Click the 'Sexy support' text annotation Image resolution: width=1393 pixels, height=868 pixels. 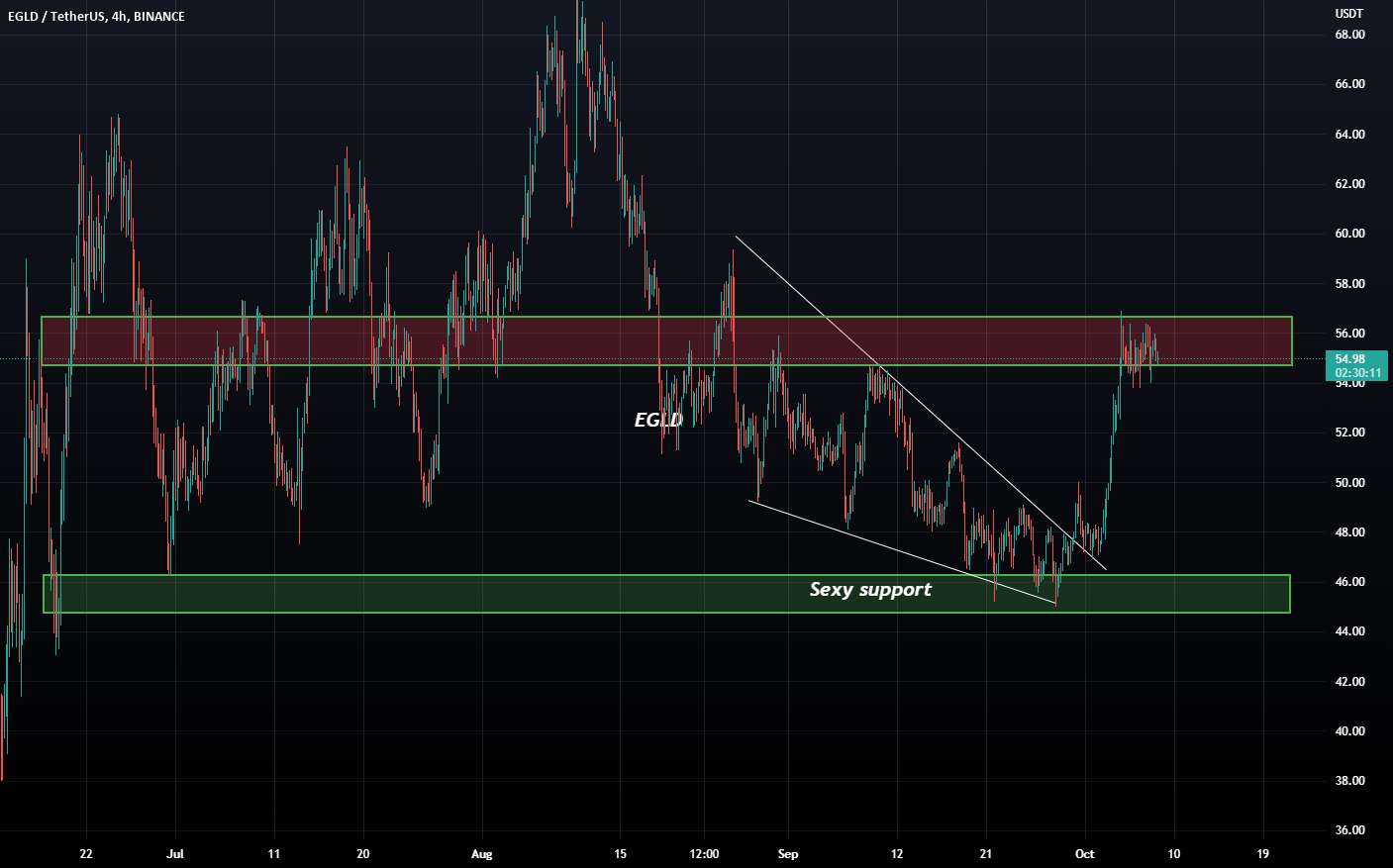[x=870, y=589]
